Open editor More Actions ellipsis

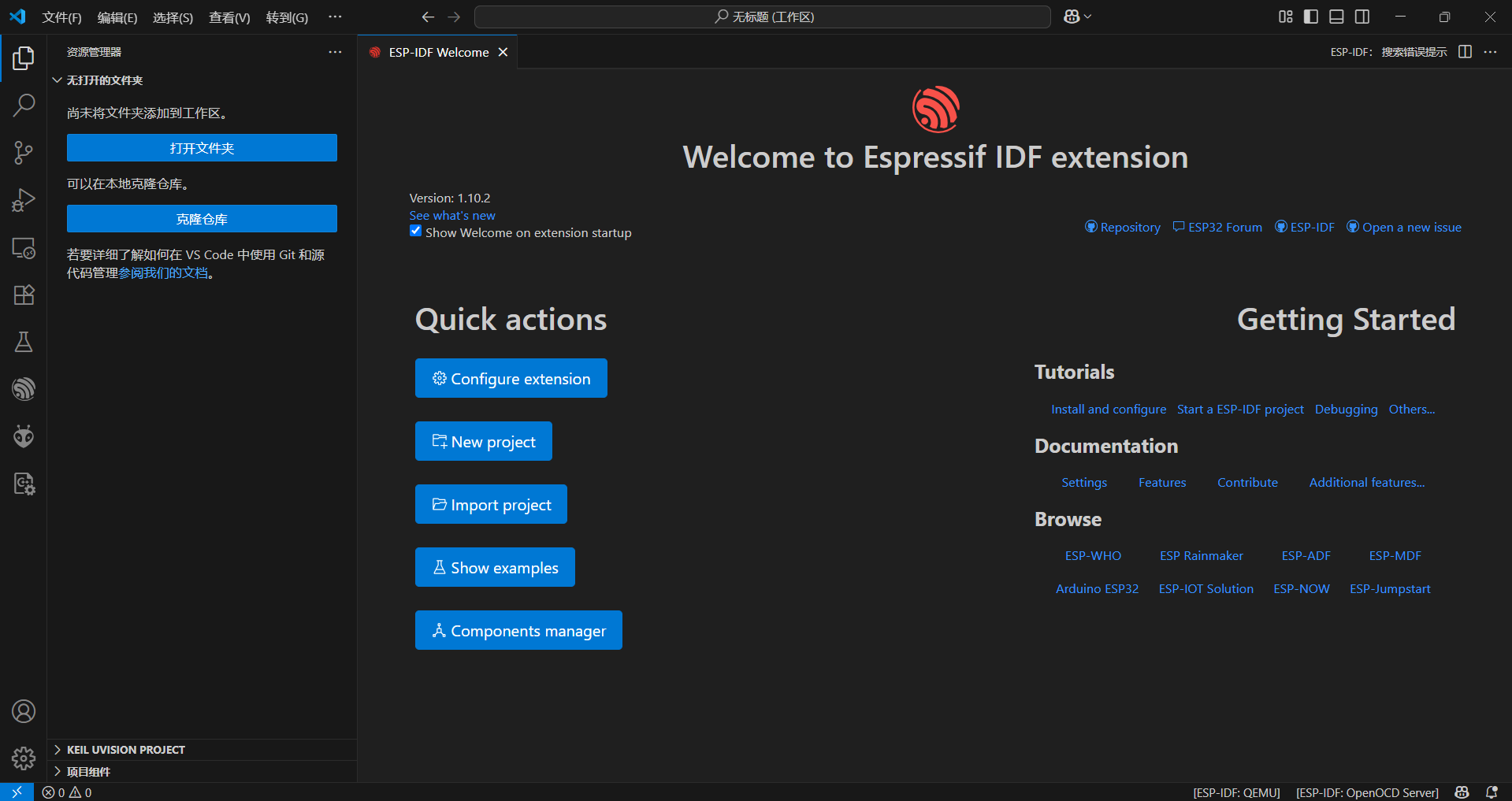point(1490,52)
